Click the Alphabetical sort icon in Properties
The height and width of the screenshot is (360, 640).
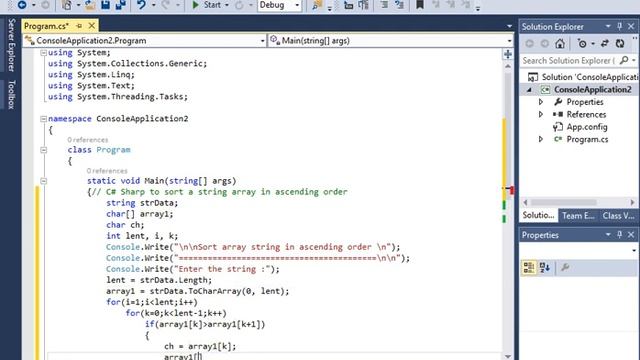[544, 268]
